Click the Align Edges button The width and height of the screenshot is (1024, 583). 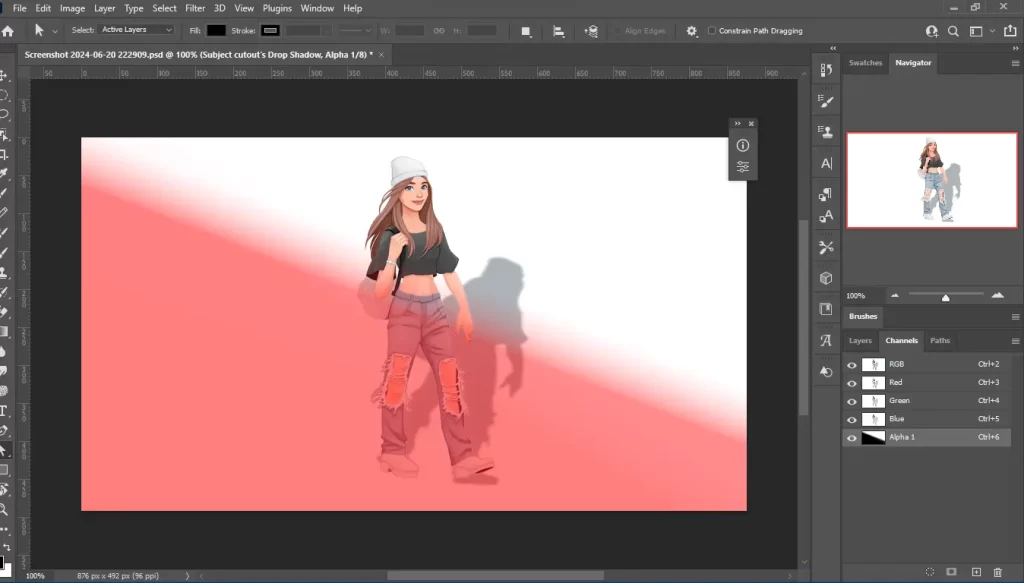(643, 30)
